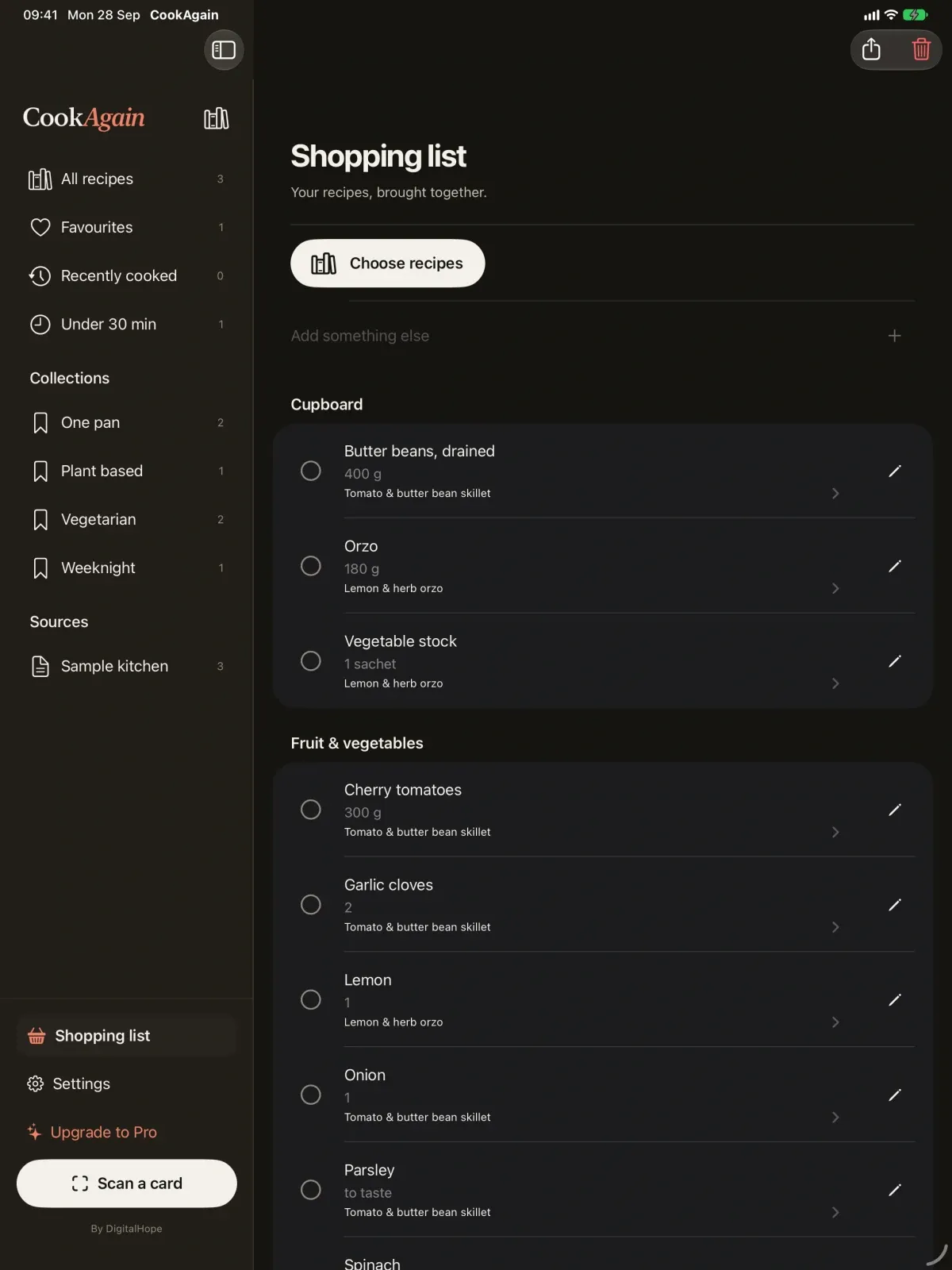Open Onion recipe source chevron
Image resolution: width=952 pixels, height=1270 pixels.
pos(835,1118)
